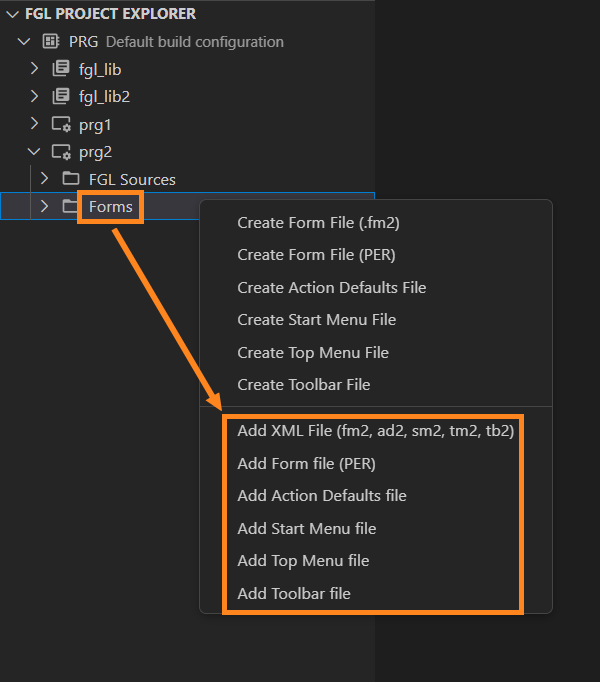Expand the FGL Sources folder
This screenshot has width=600, height=682.
point(44,179)
